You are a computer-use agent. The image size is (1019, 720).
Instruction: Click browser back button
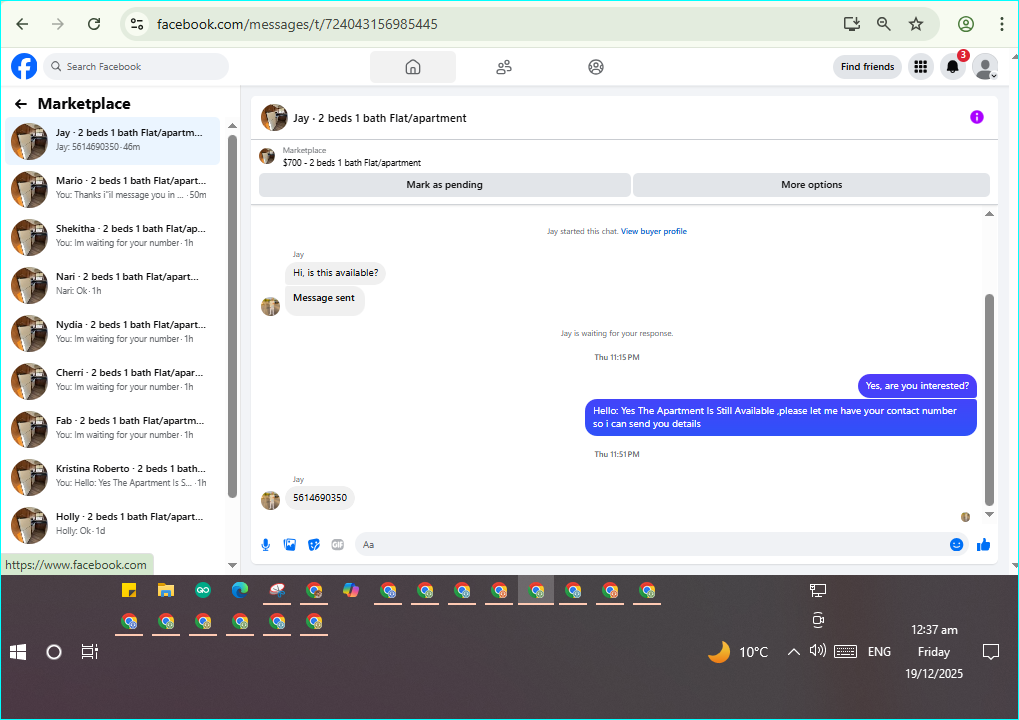click(23, 24)
